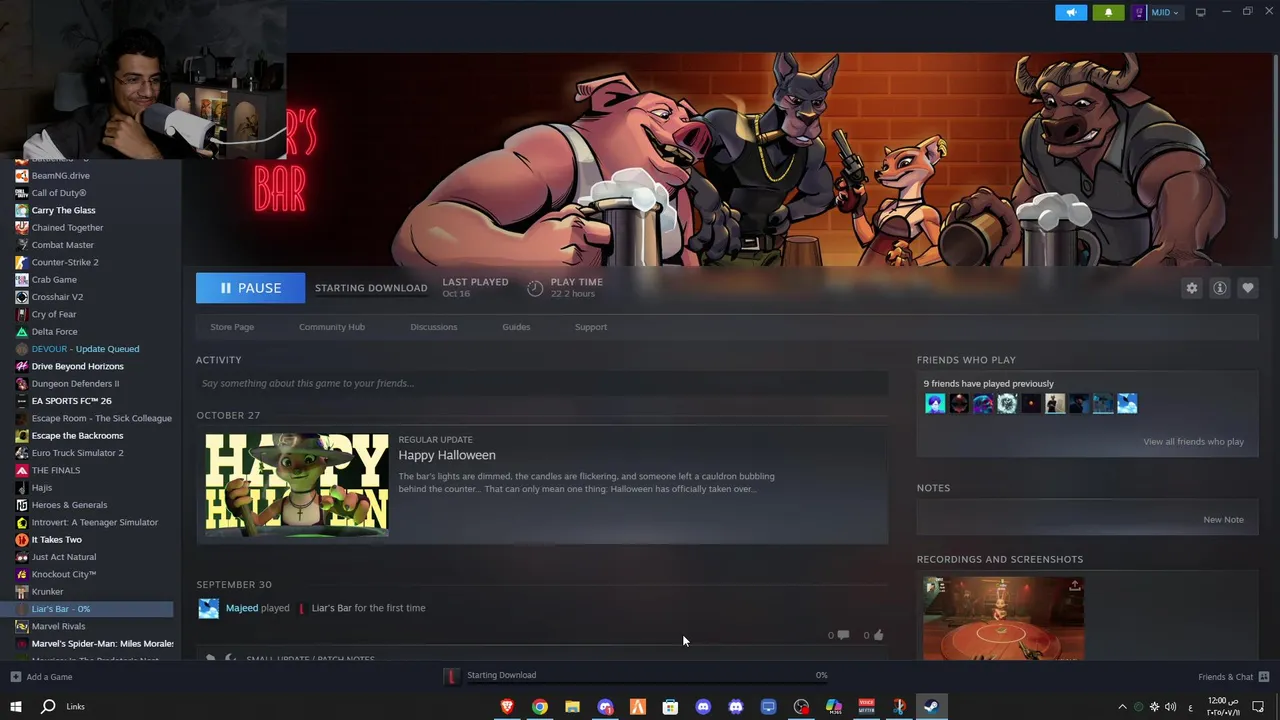This screenshot has width=1280, height=720.
Task: Expand MJID account dropdown
Action: pyautogui.click(x=1166, y=12)
